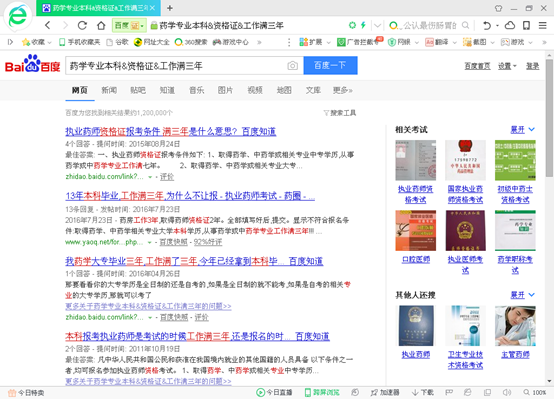Click 今日特卖 in status bar
The image size is (554, 399).
pyautogui.click(x=26, y=393)
